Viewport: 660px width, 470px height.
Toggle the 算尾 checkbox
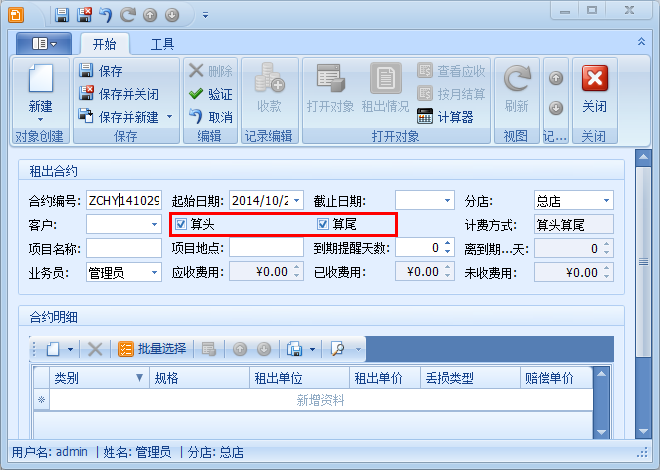(x=323, y=224)
